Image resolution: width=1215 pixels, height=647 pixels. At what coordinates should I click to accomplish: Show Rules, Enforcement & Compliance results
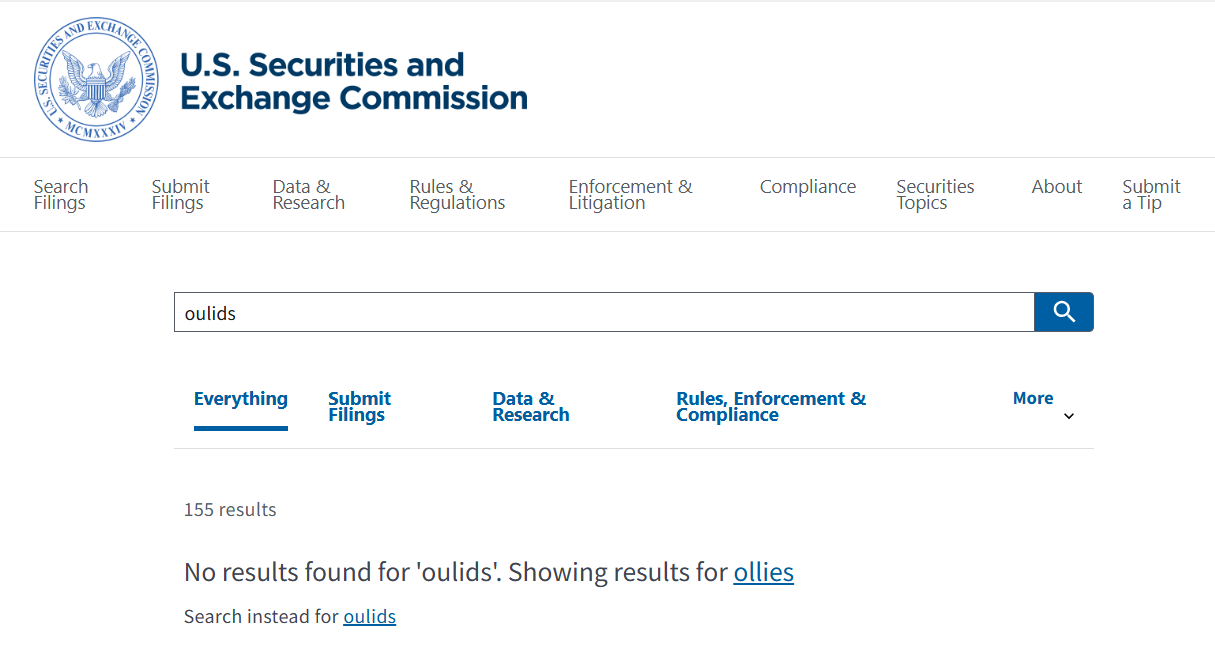tap(771, 407)
